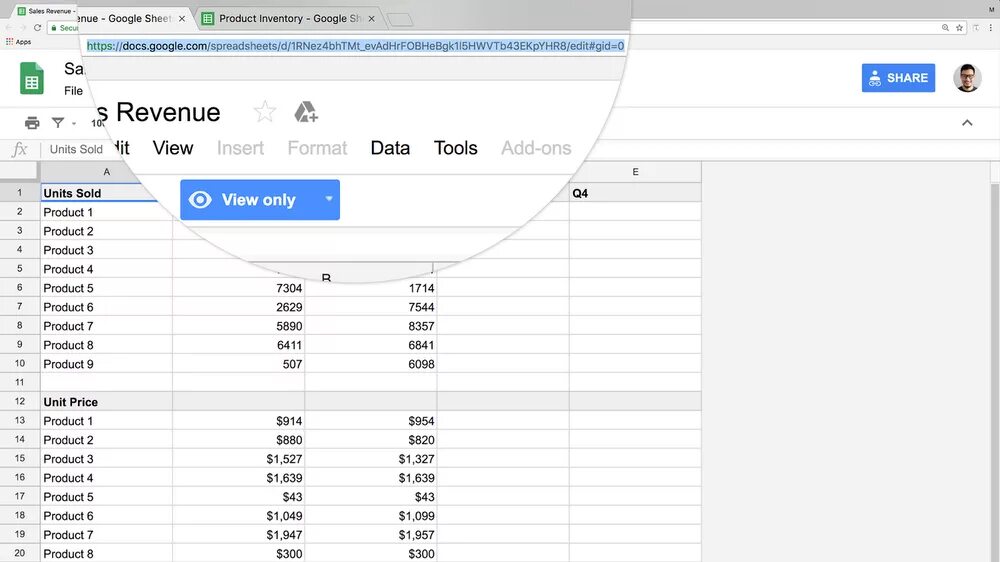Image resolution: width=1000 pixels, height=562 pixels.
Task: Click the bookmark star in address bar
Action: point(959,27)
